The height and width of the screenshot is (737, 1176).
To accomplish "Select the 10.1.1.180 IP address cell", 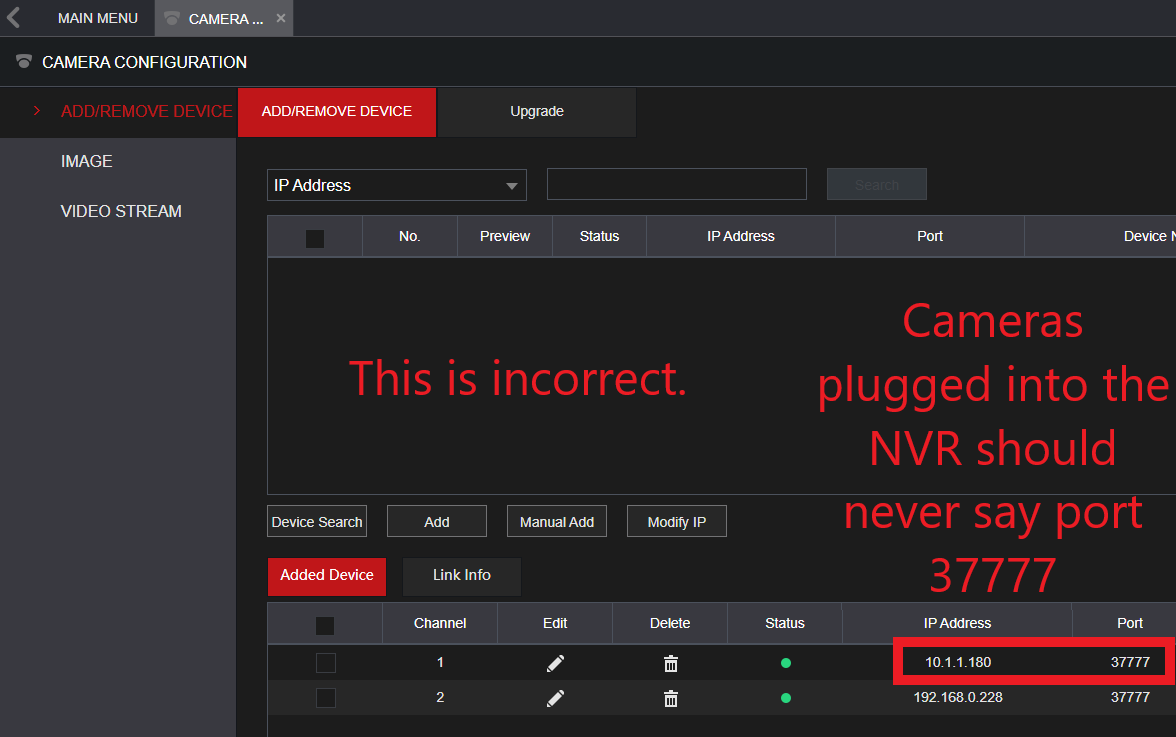I will [x=958, y=662].
